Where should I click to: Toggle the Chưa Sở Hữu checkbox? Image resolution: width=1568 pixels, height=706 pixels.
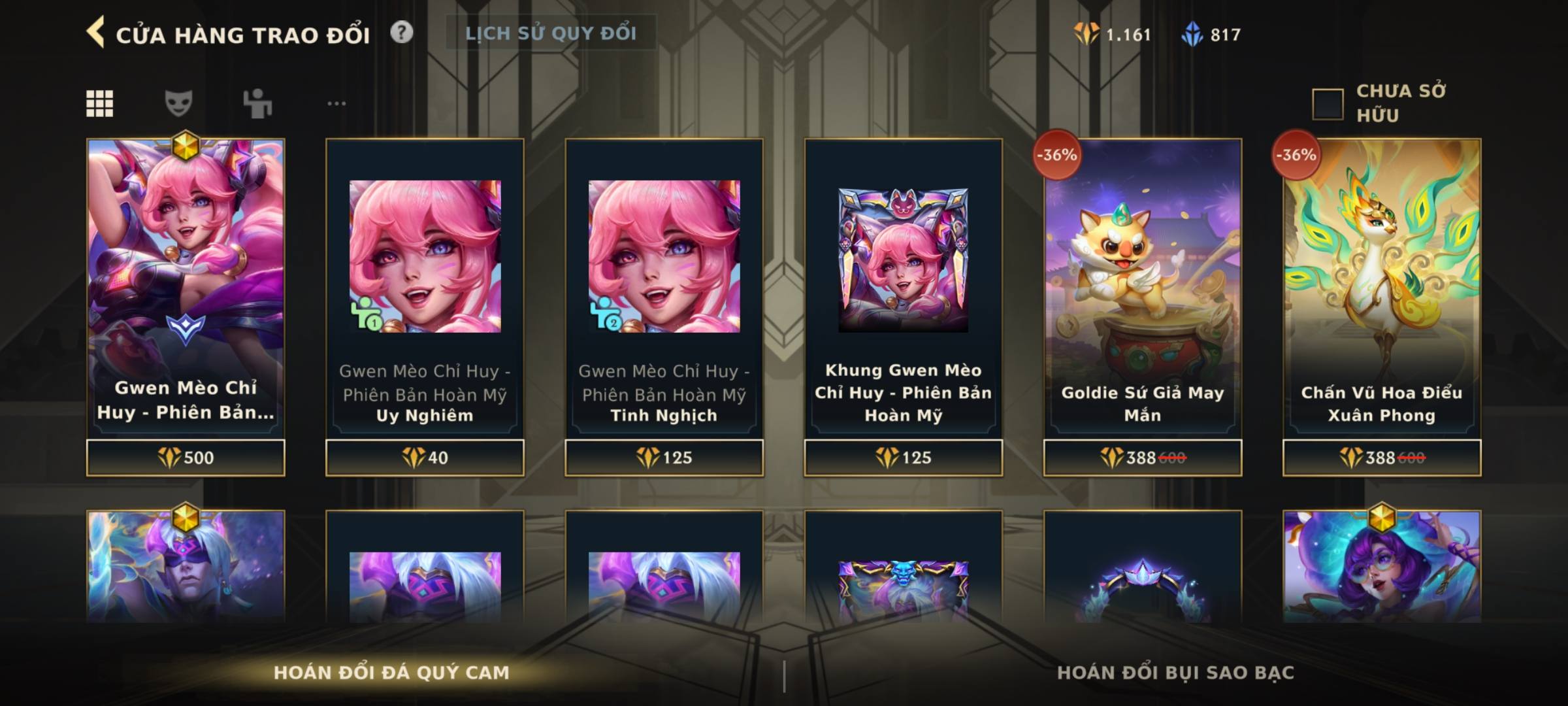(x=1328, y=104)
